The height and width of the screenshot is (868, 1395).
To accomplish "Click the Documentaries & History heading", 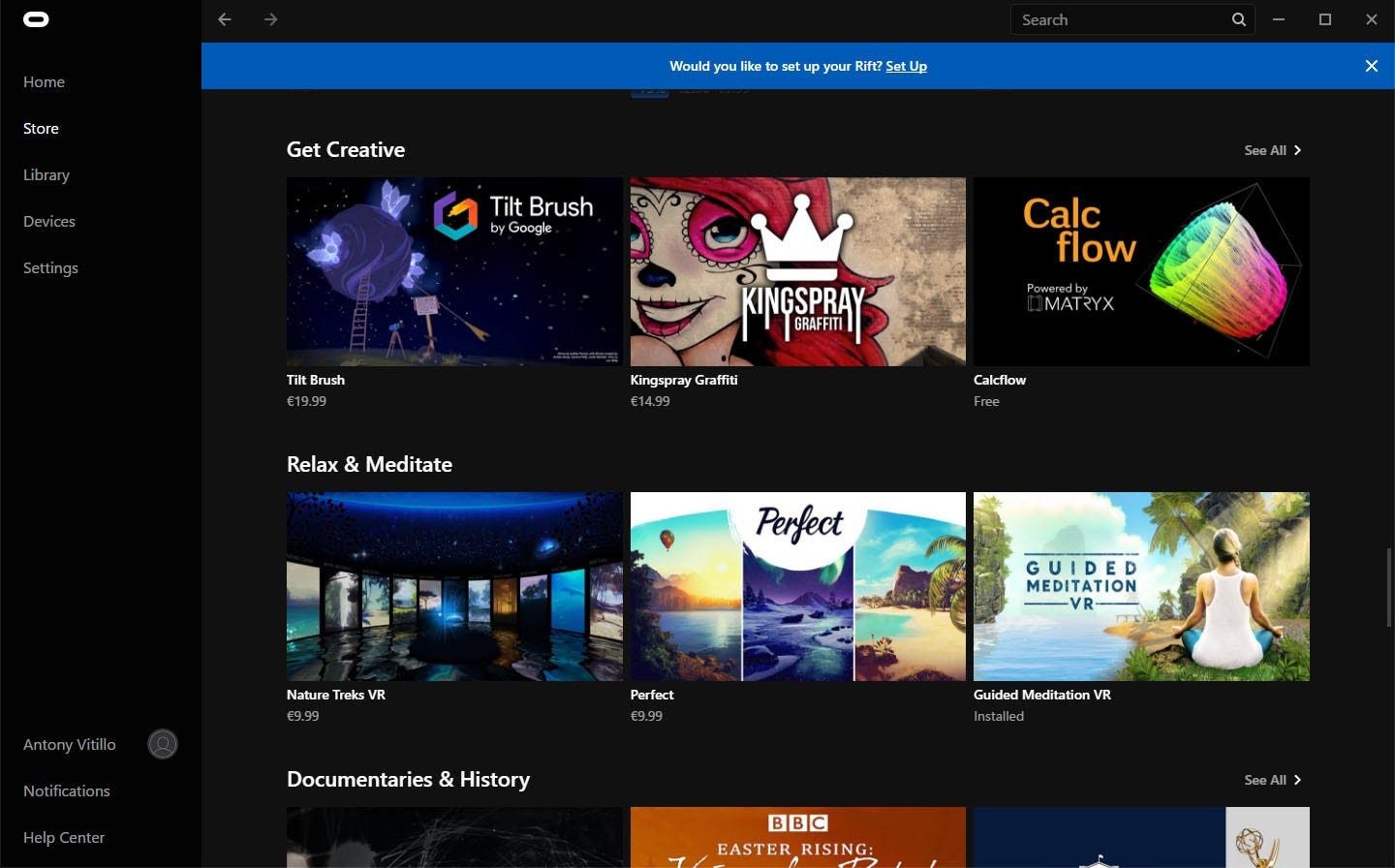I will [408, 780].
